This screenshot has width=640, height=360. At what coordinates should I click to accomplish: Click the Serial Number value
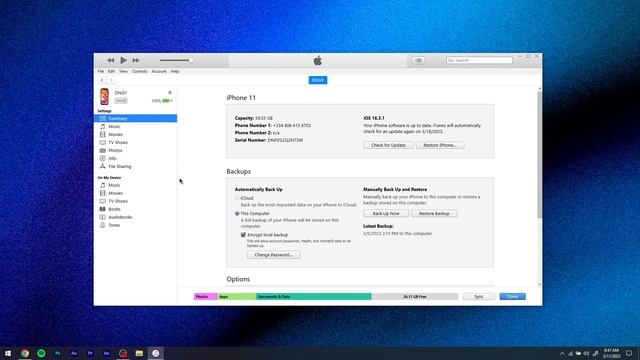(285, 140)
